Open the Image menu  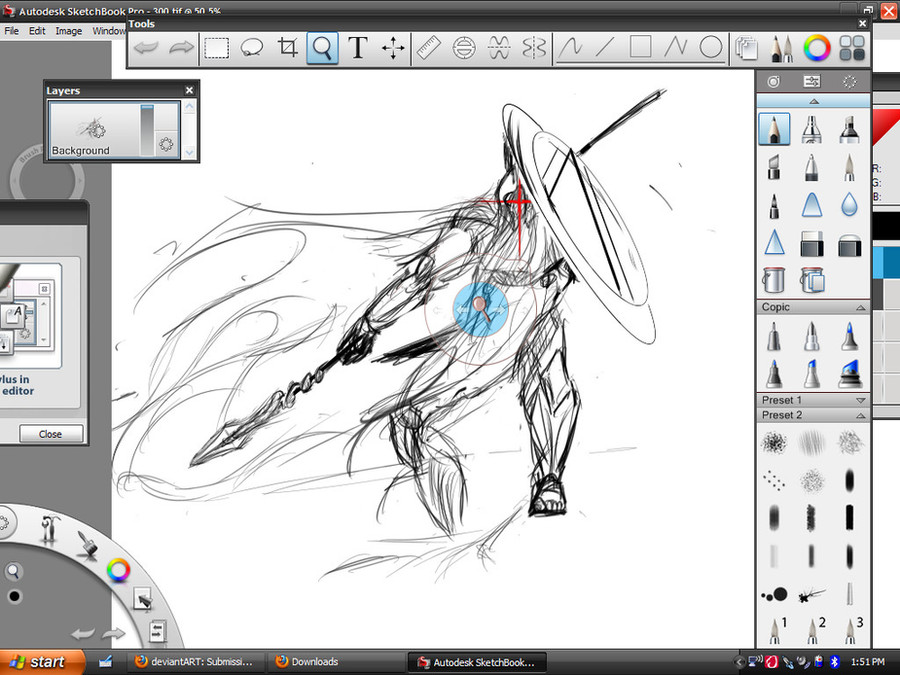click(x=68, y=31)
